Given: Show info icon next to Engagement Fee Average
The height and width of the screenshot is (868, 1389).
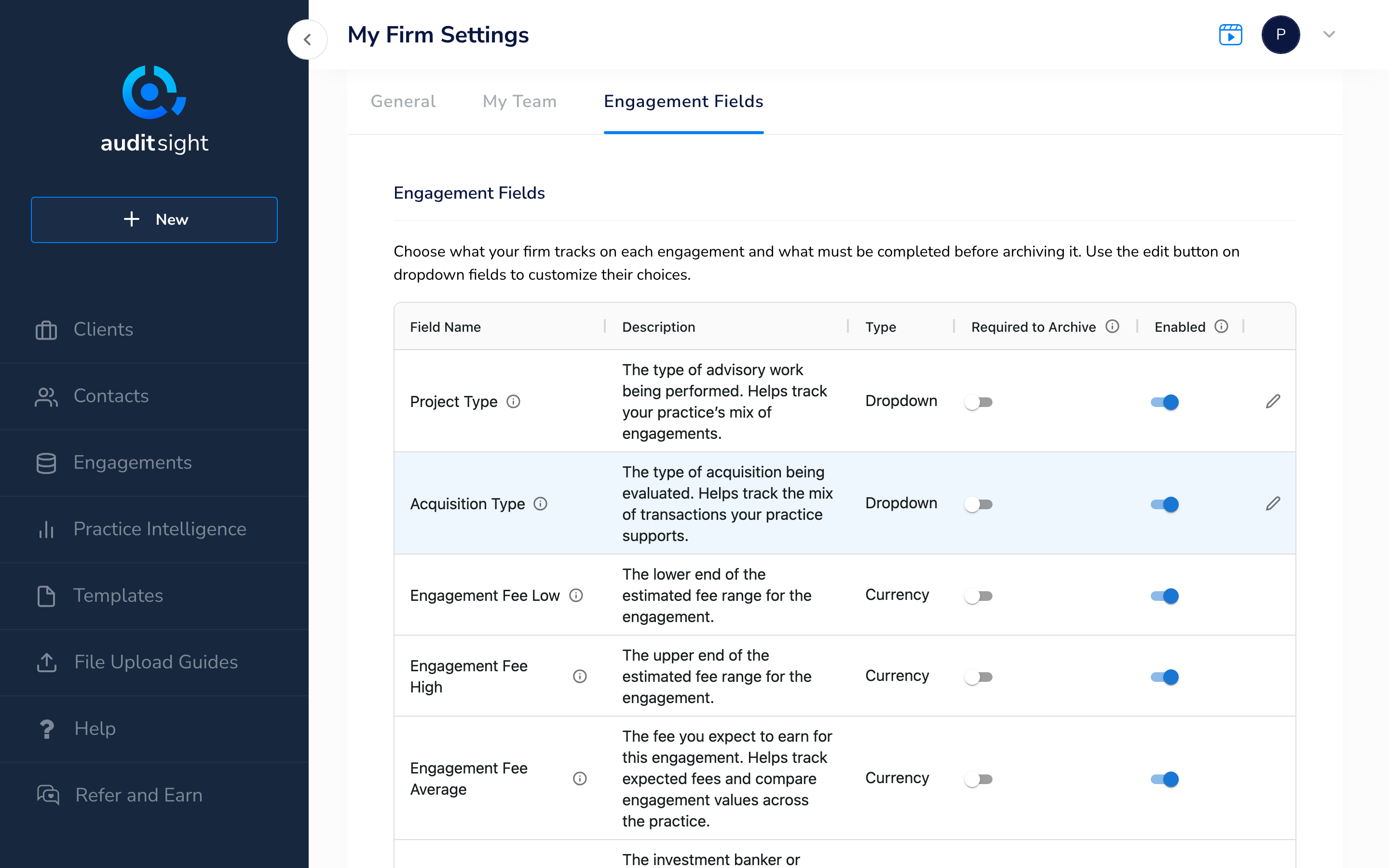Looking at the screenshot, I should (x=580, y=778).
